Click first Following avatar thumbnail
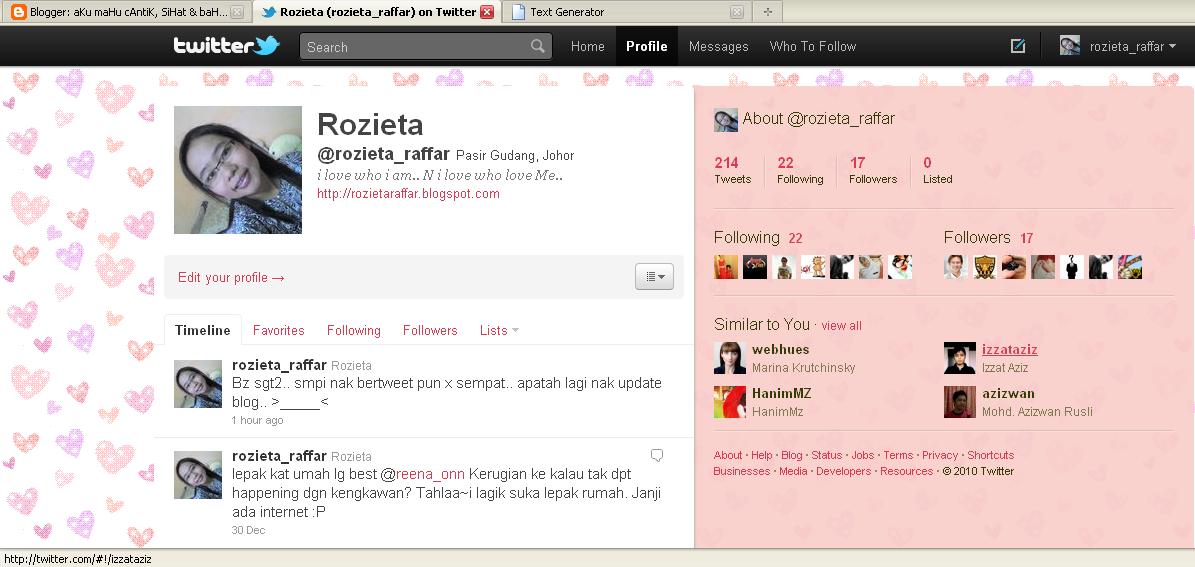This screenshot has height=567, width=1195. coord(726,267)
